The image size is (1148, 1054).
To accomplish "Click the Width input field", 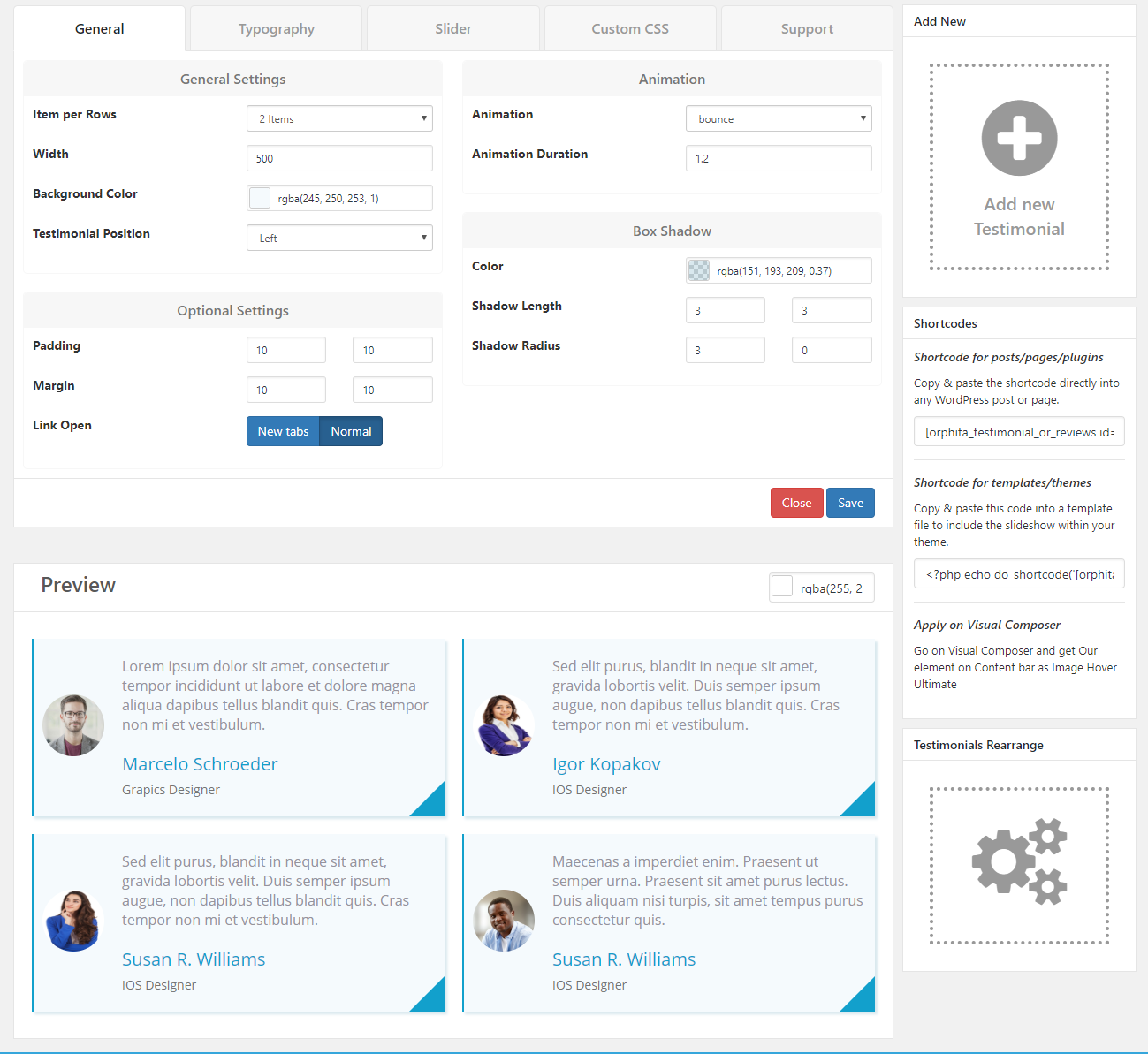I will pos(339,158).
